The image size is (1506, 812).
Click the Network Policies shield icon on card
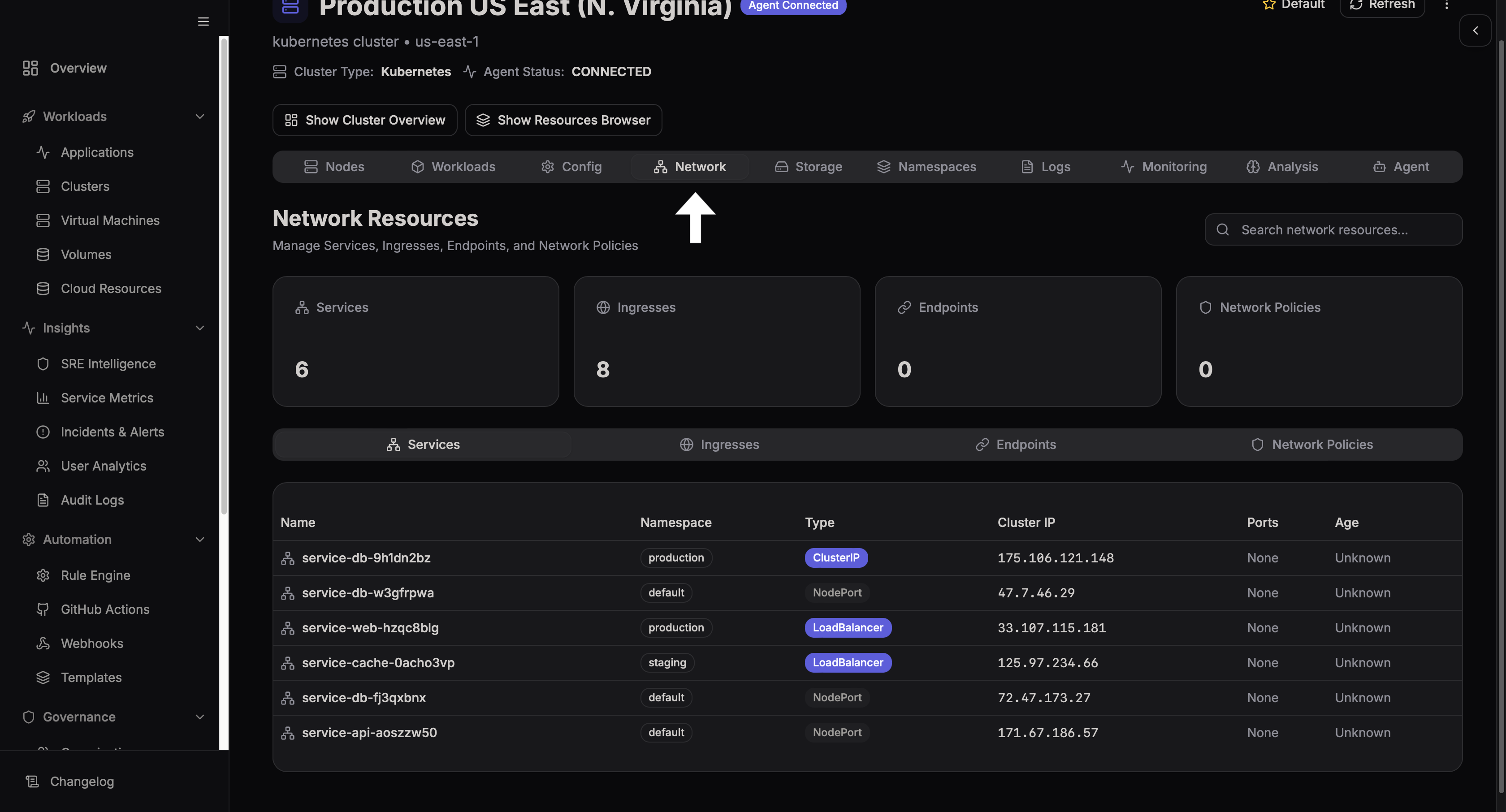coord(1206,307)
